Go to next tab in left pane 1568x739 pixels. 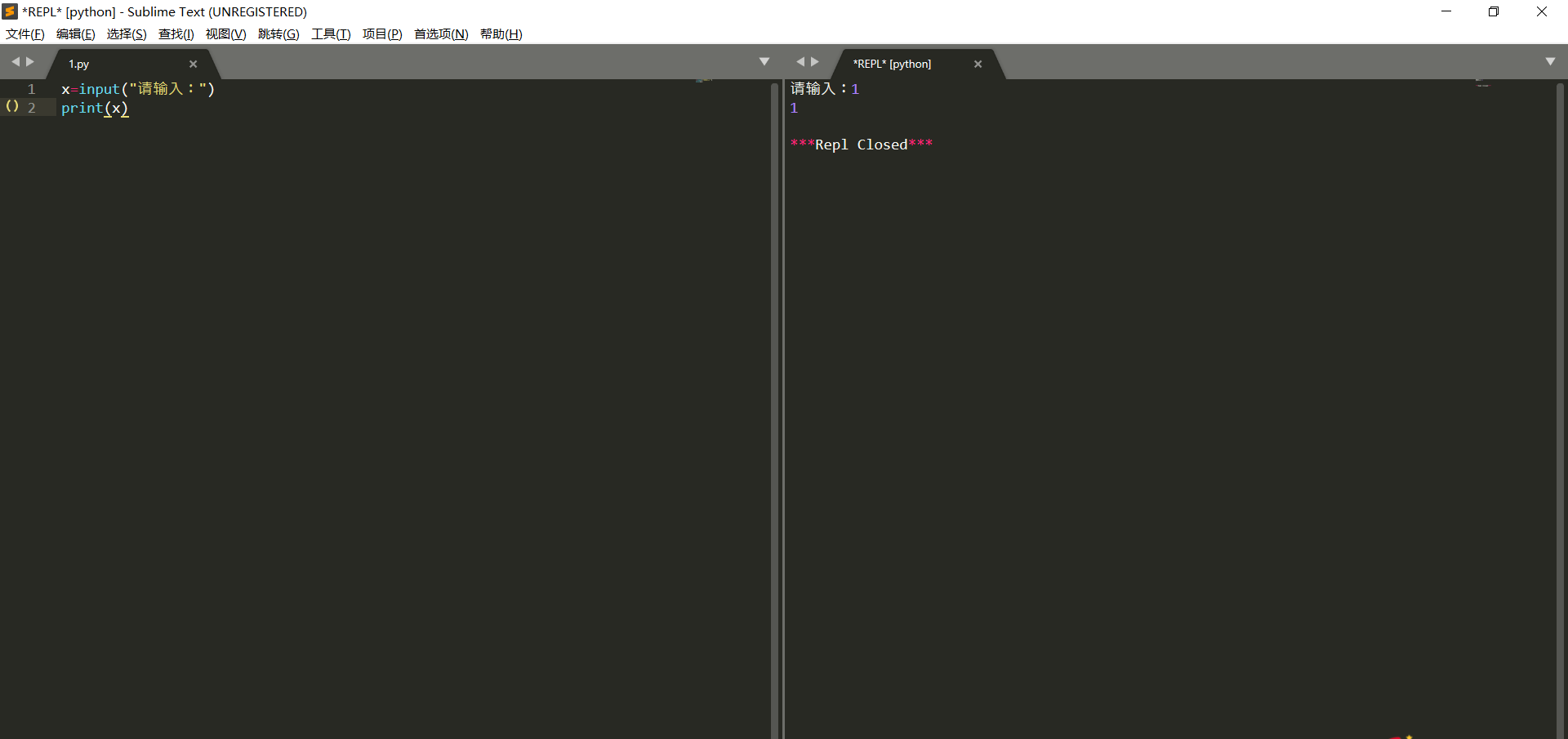30,62
